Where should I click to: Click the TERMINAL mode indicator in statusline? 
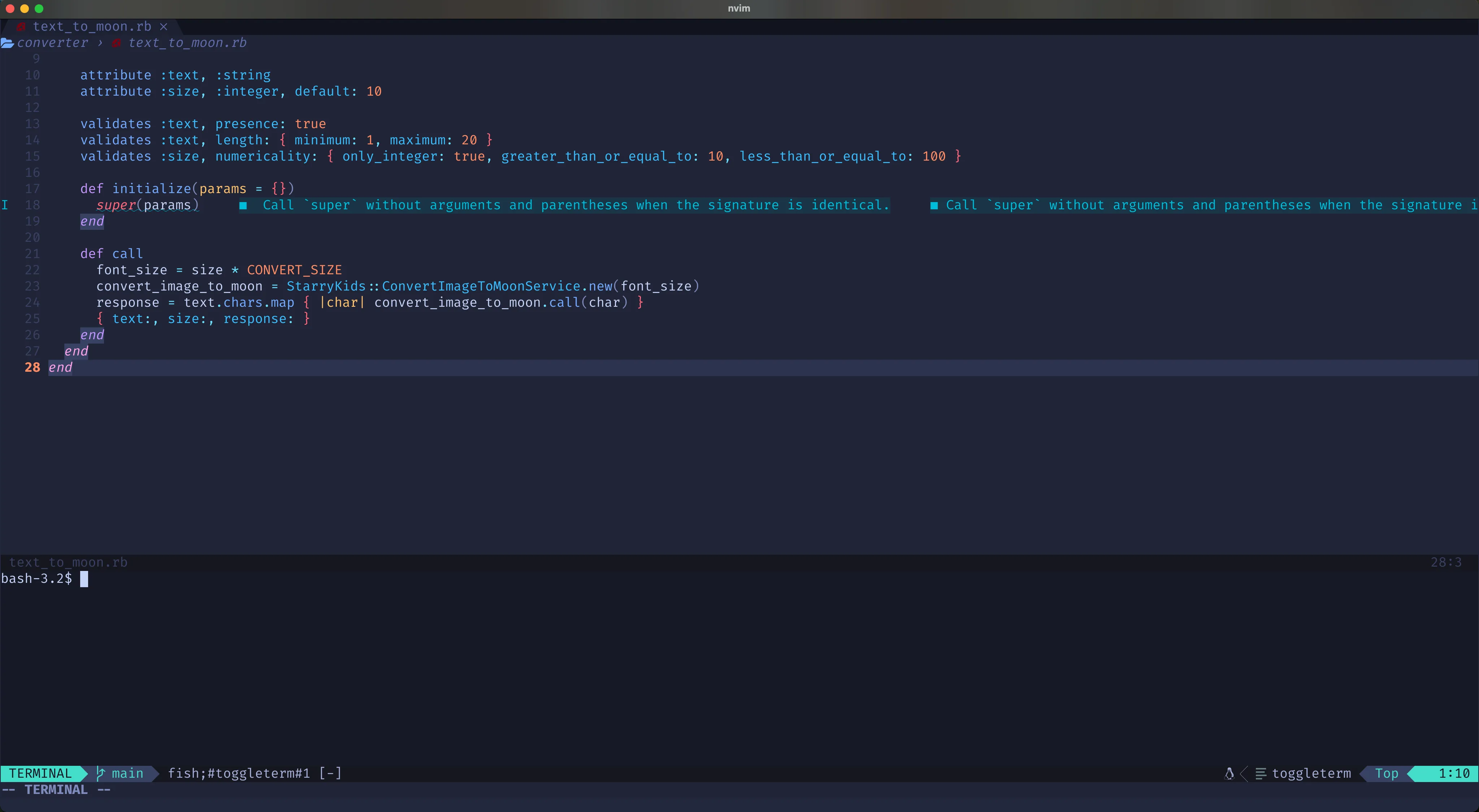pos(40,773)
